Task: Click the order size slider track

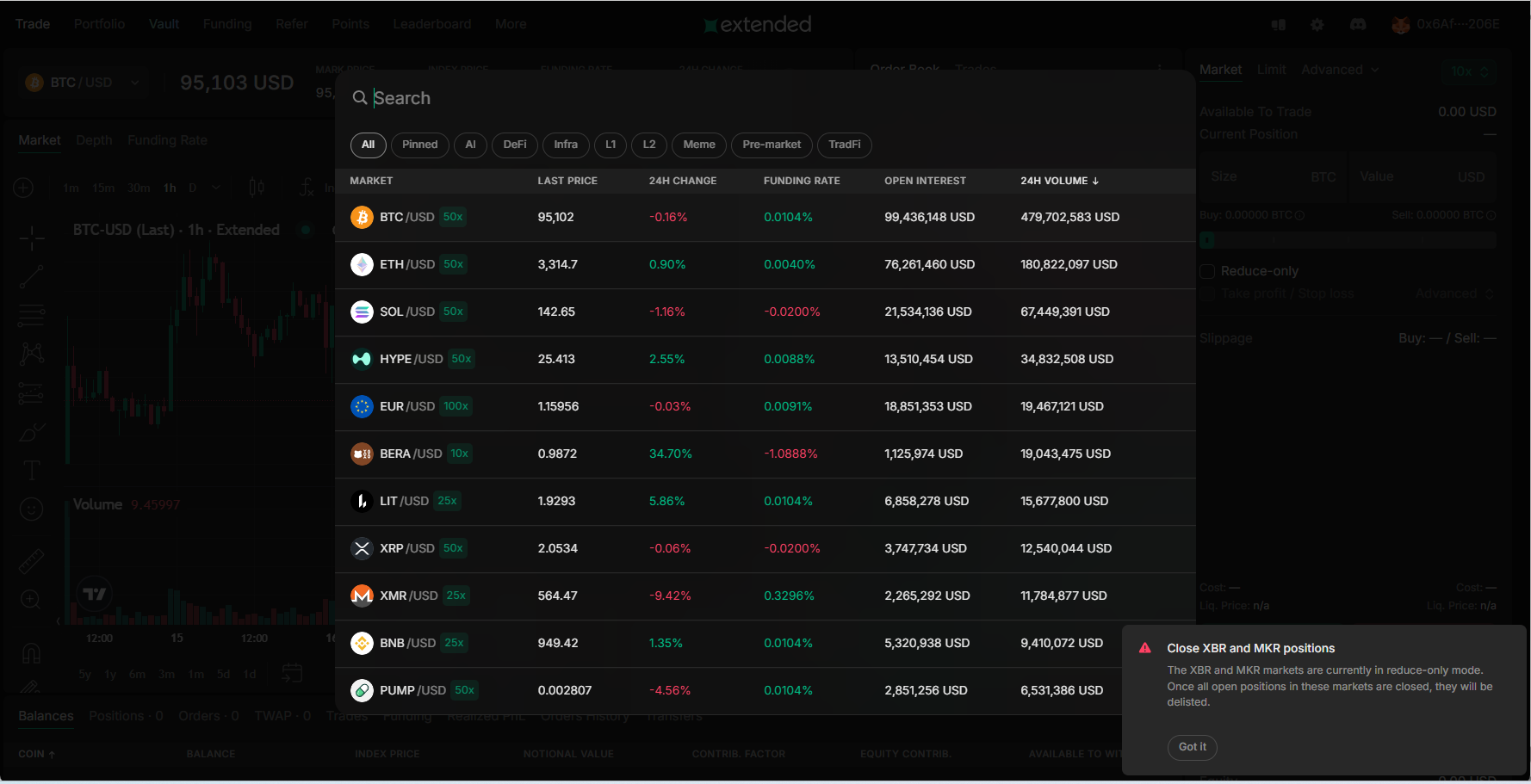Action: tap(1348, 240)
